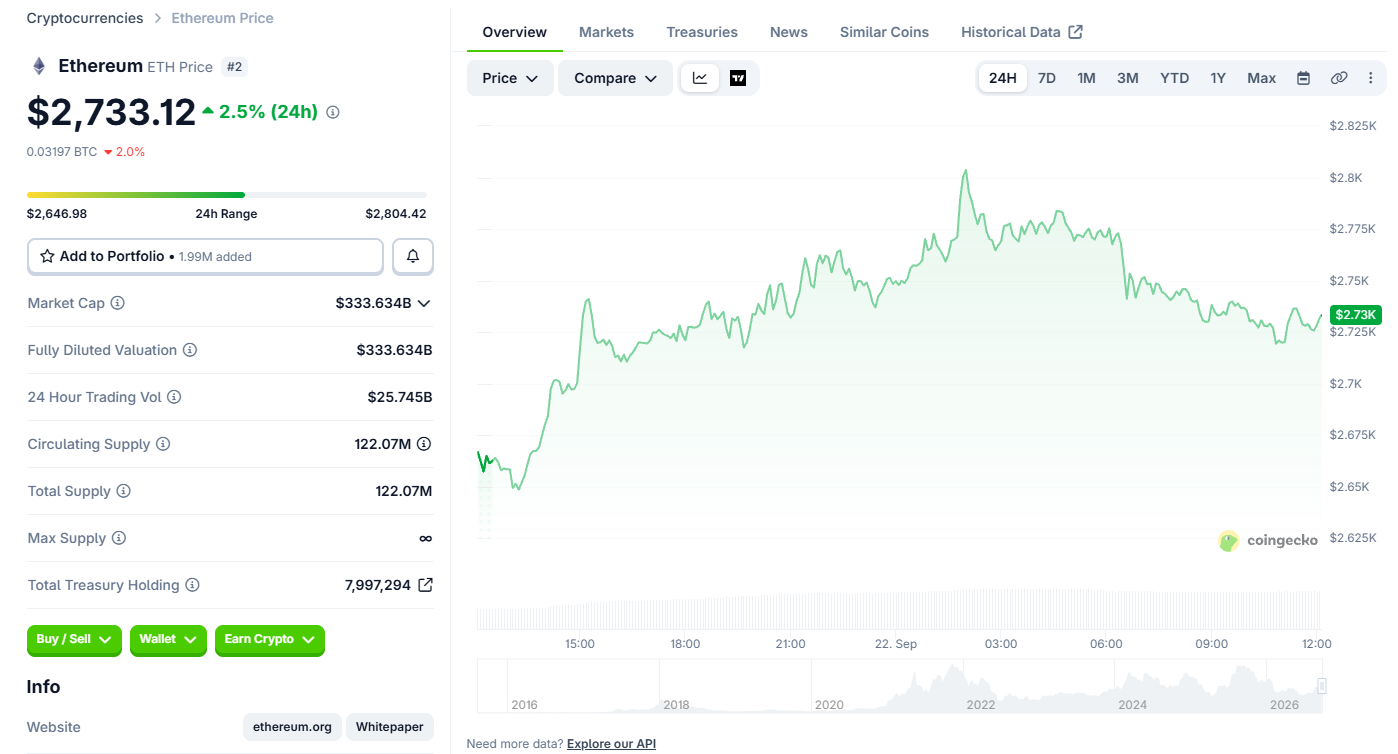Select the Max time range
The width and height of the screenshot is (1398, 754).
(1262, 78)
